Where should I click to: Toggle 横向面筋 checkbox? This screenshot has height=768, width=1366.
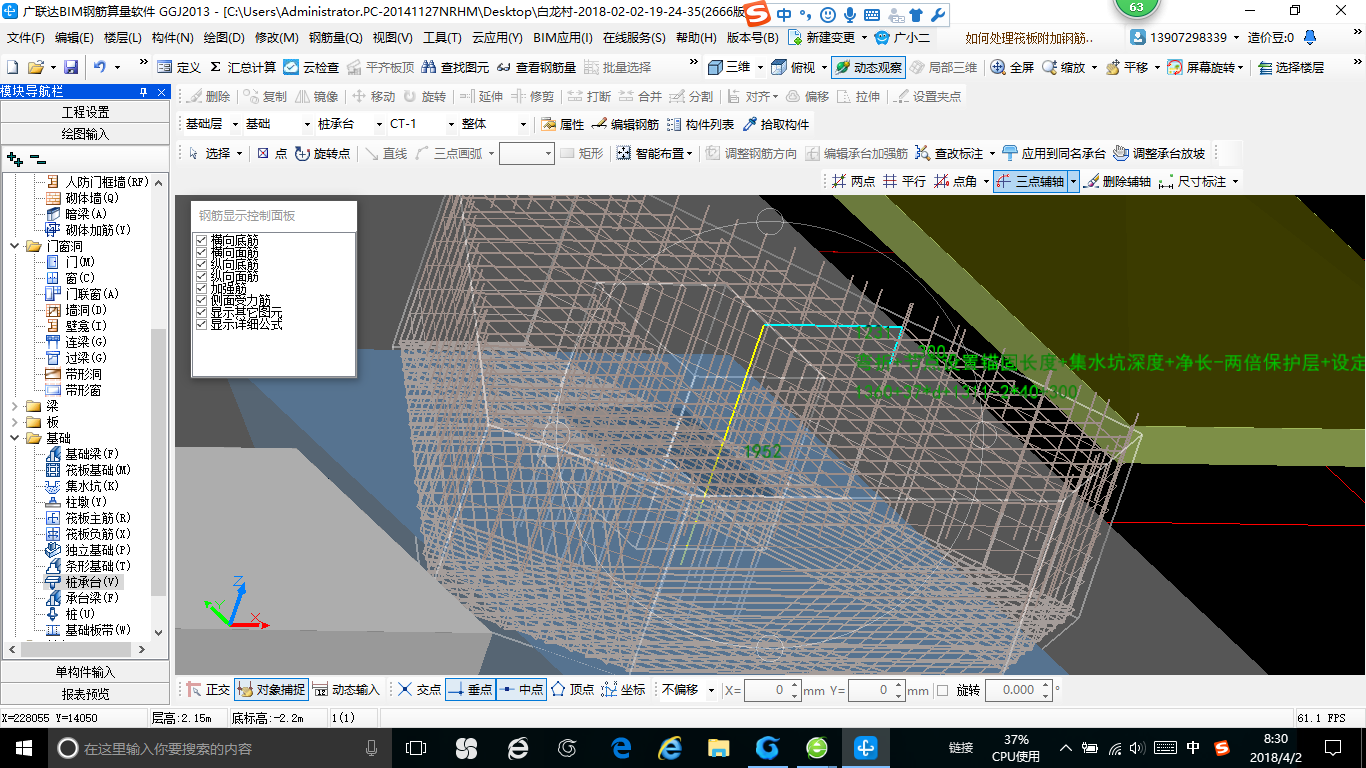pos(201,252)
